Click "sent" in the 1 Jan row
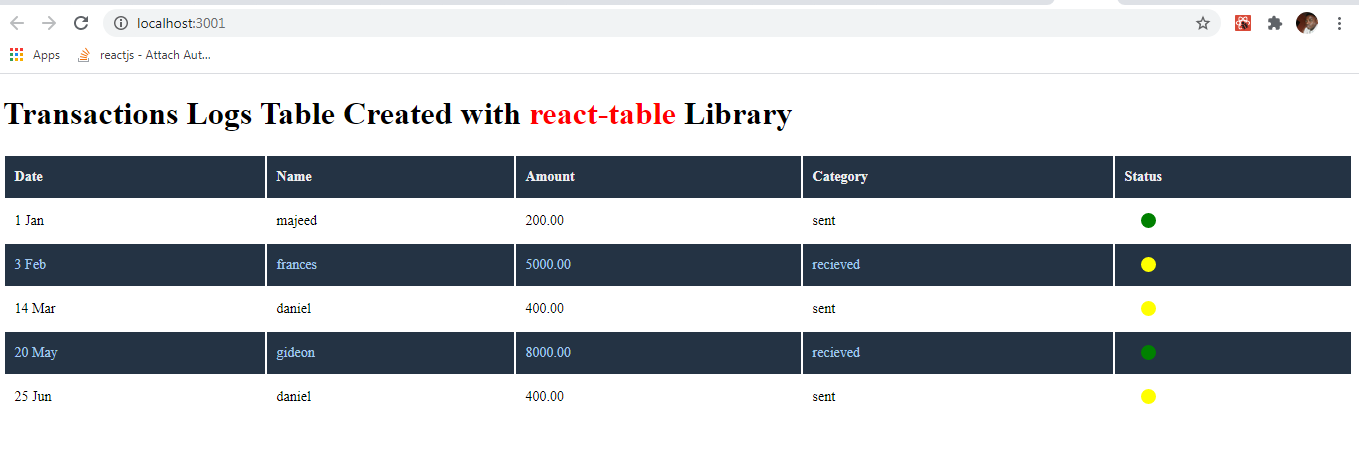Image resolution: width=1359 pixels, height=455 pixels. (x=824, y=221)
